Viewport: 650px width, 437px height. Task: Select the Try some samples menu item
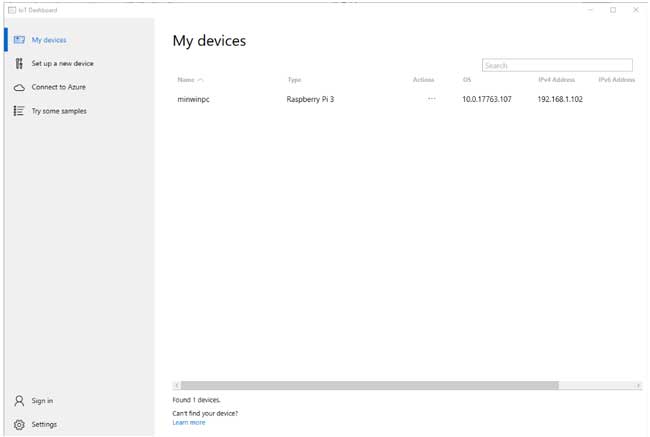click(x=59, y=111)
